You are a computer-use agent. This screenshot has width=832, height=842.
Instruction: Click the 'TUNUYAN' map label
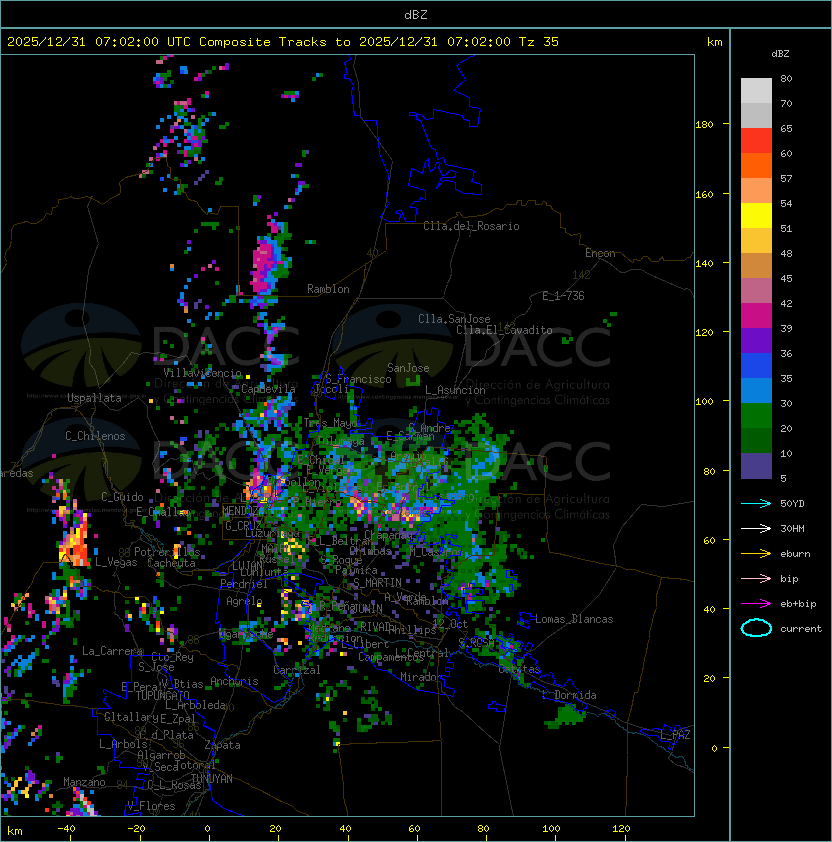point(212,779)
